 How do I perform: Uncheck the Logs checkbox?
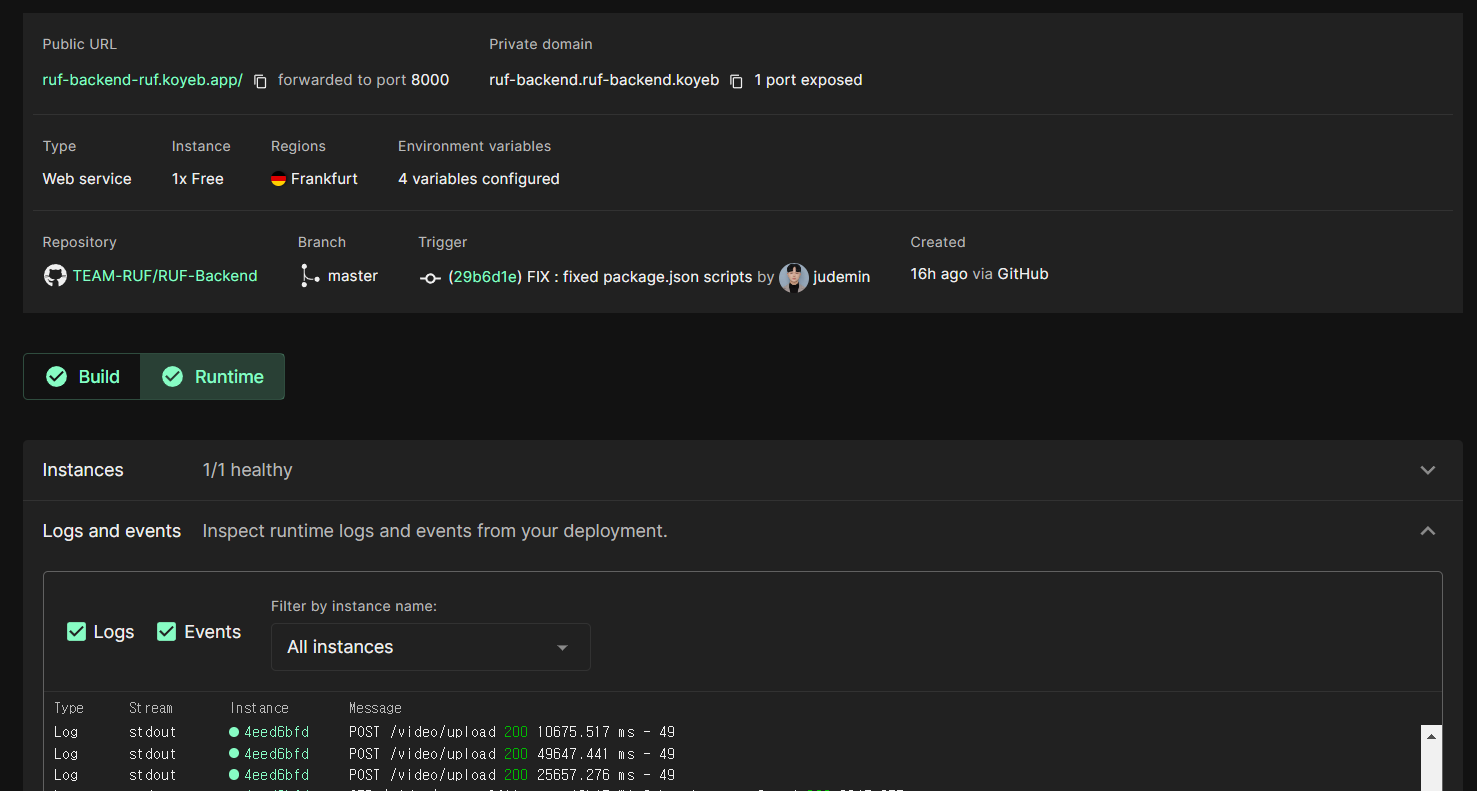(76, 631)
